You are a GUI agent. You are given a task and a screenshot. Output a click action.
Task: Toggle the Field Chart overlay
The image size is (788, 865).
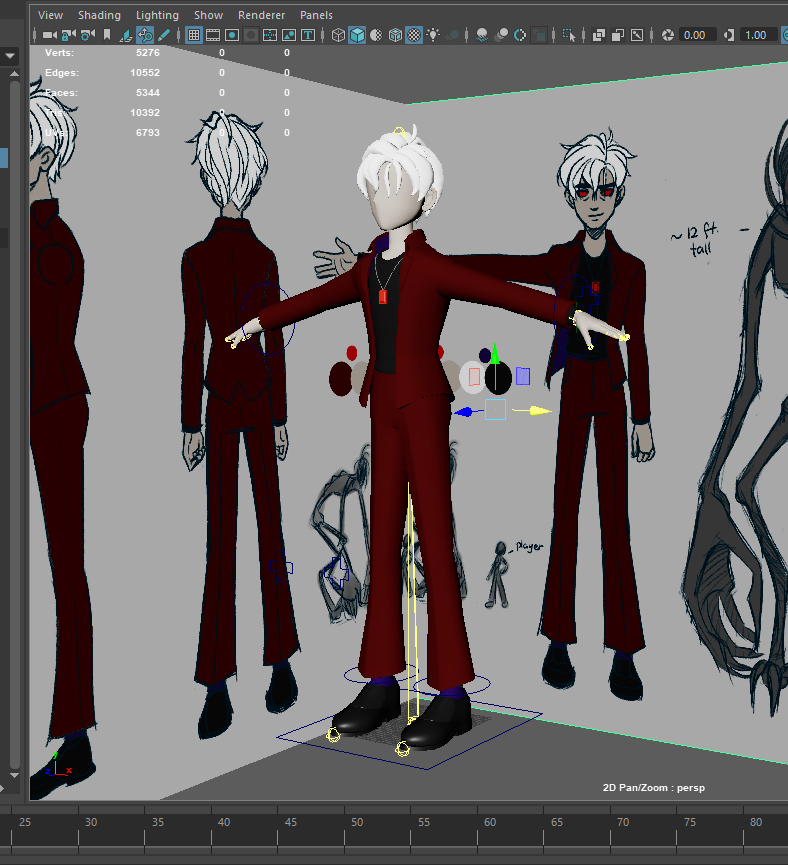270,35
